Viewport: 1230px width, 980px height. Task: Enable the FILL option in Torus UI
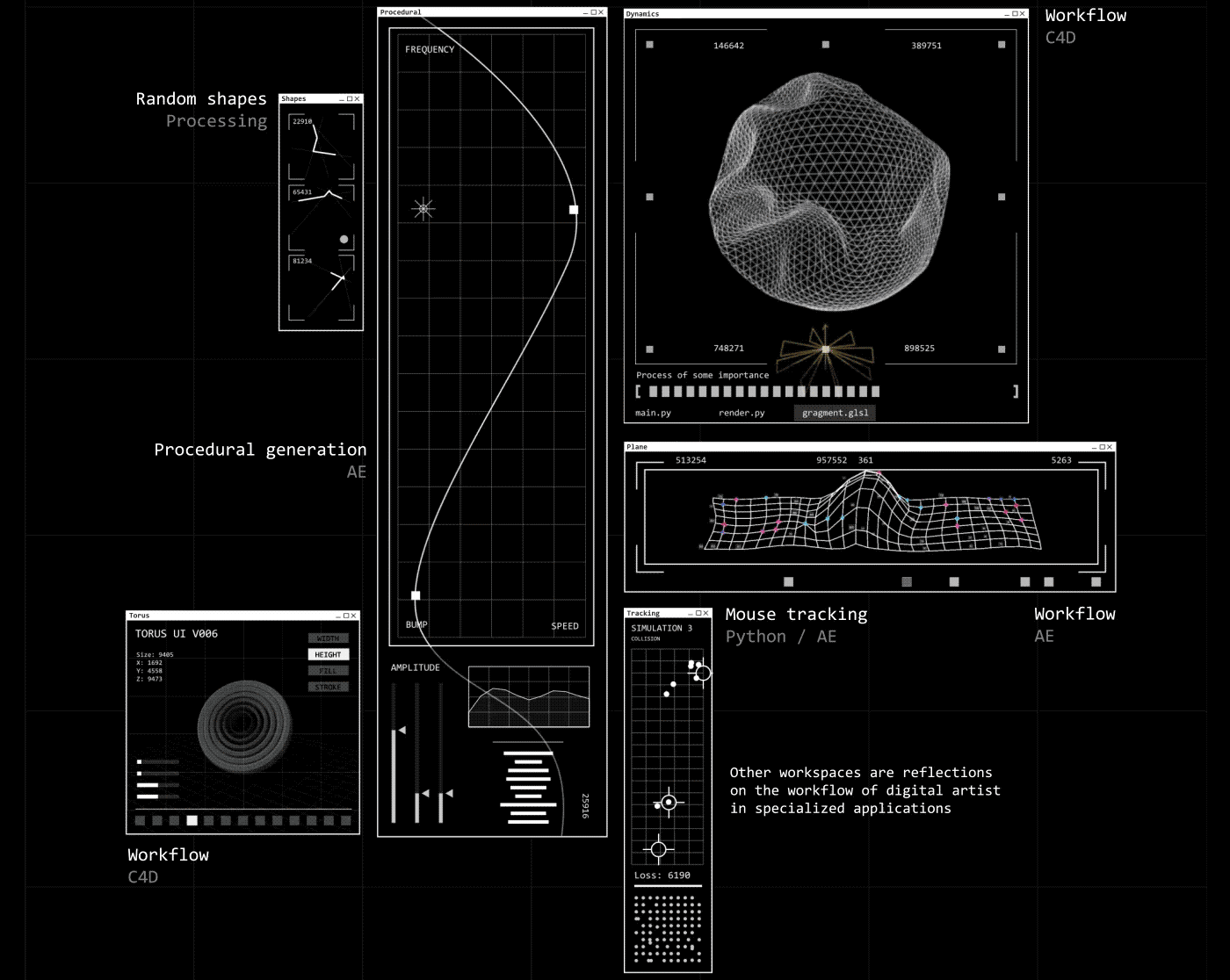click(328, 670)
